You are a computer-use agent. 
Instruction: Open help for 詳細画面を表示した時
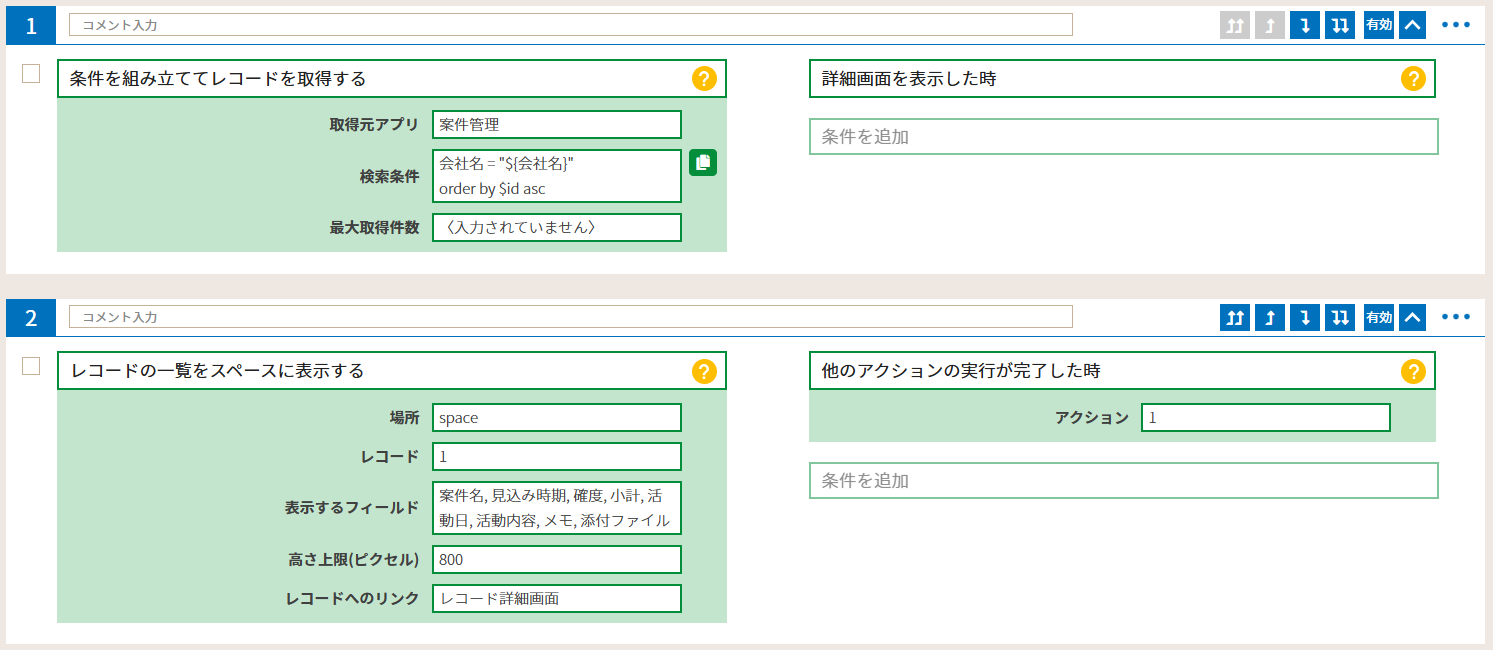click(x=1412, y=79)
